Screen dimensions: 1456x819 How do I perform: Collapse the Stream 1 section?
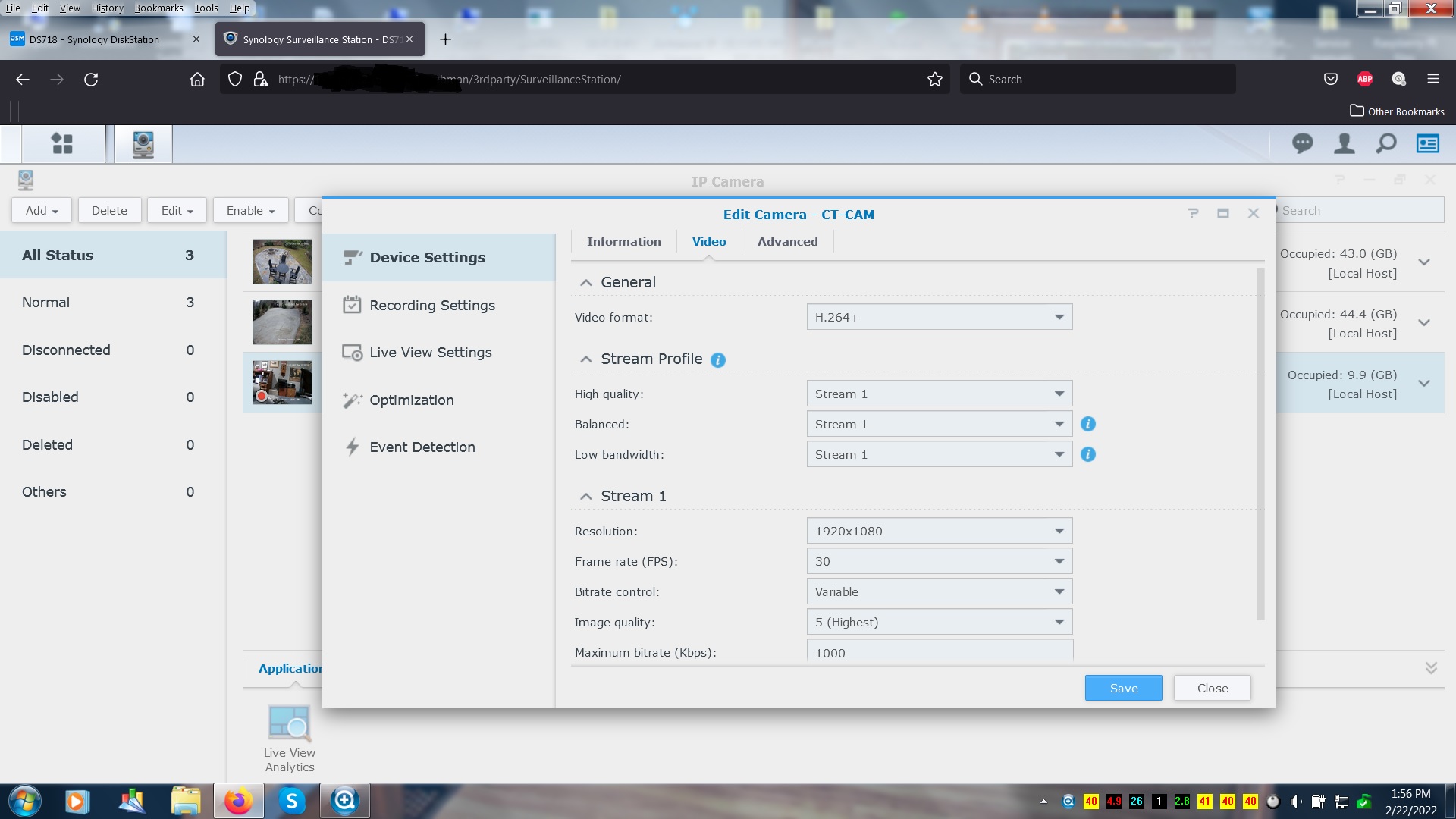(585, 497)
